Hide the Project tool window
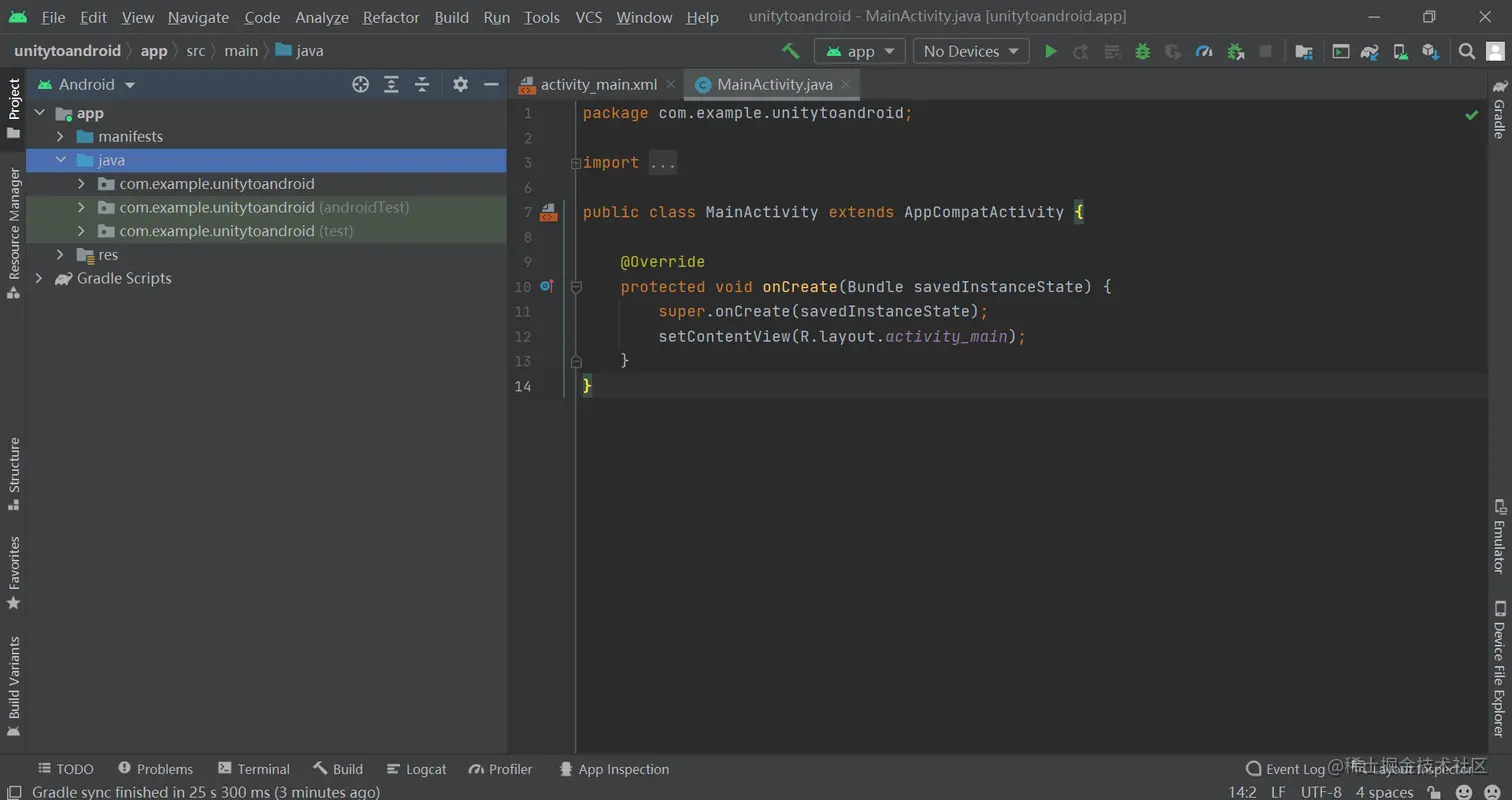1512x800 pixels. (491, 85)
